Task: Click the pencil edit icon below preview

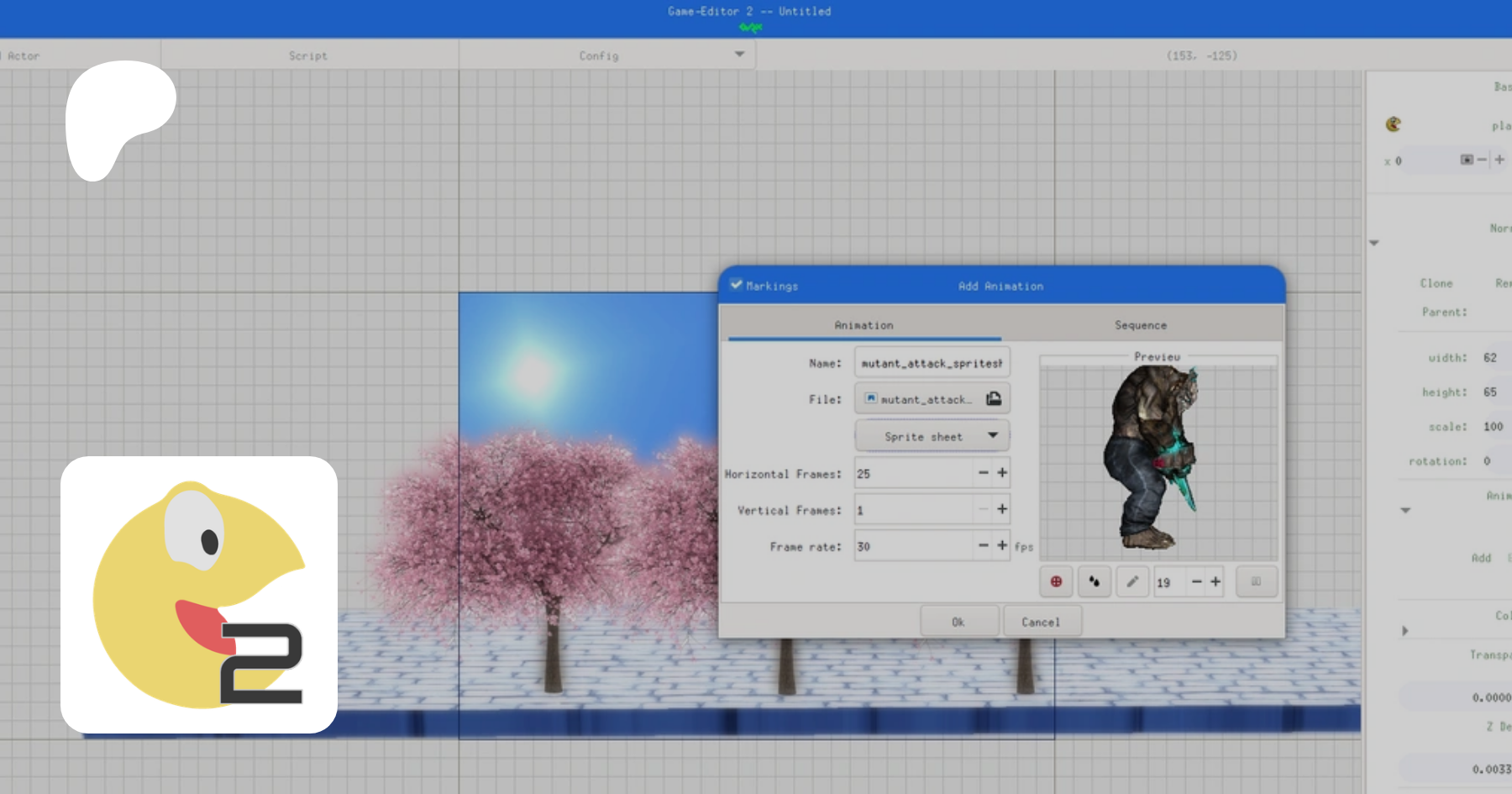Action: click(x=1132, y=581)
